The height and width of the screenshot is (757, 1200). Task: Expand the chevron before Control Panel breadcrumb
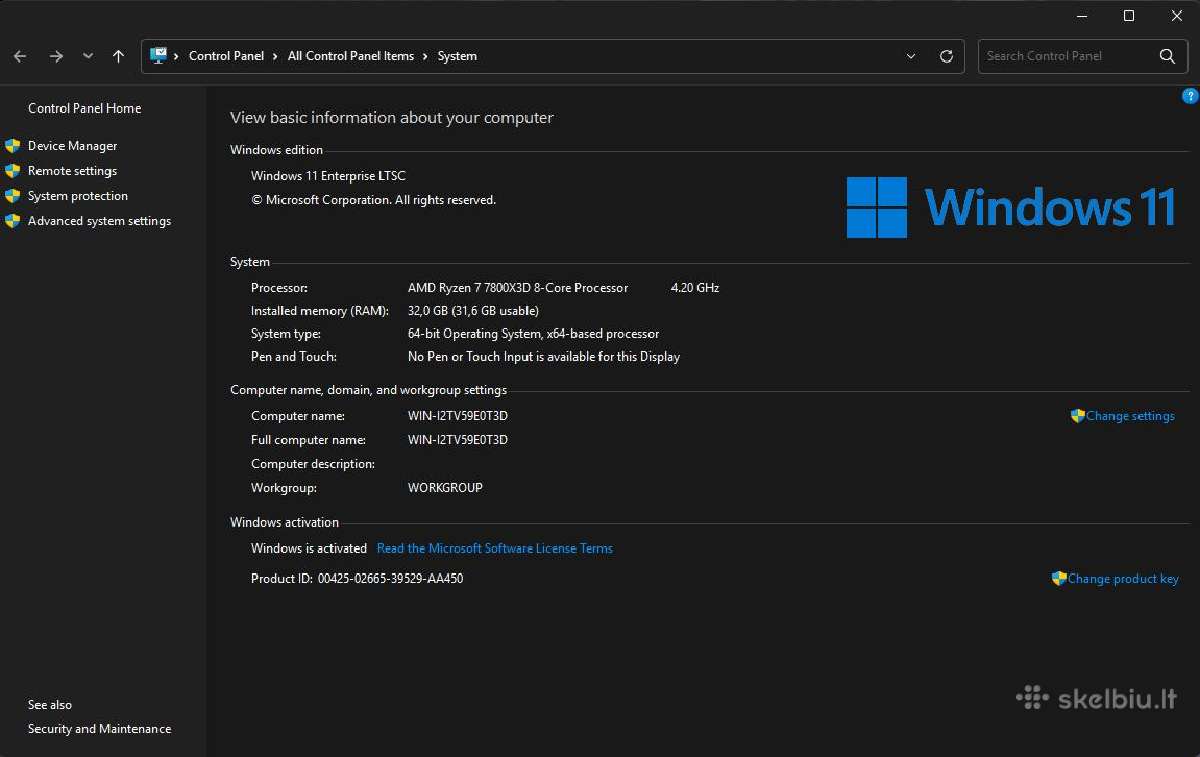tap(177, 57)
